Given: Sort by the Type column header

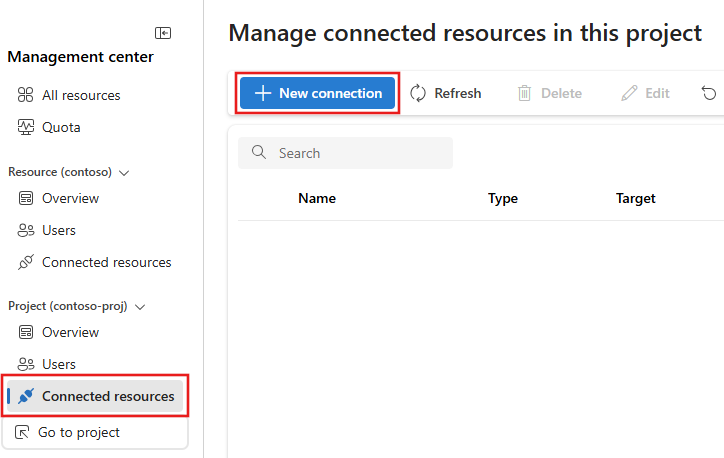Looking at the screenshot, I should click(503, 198).
